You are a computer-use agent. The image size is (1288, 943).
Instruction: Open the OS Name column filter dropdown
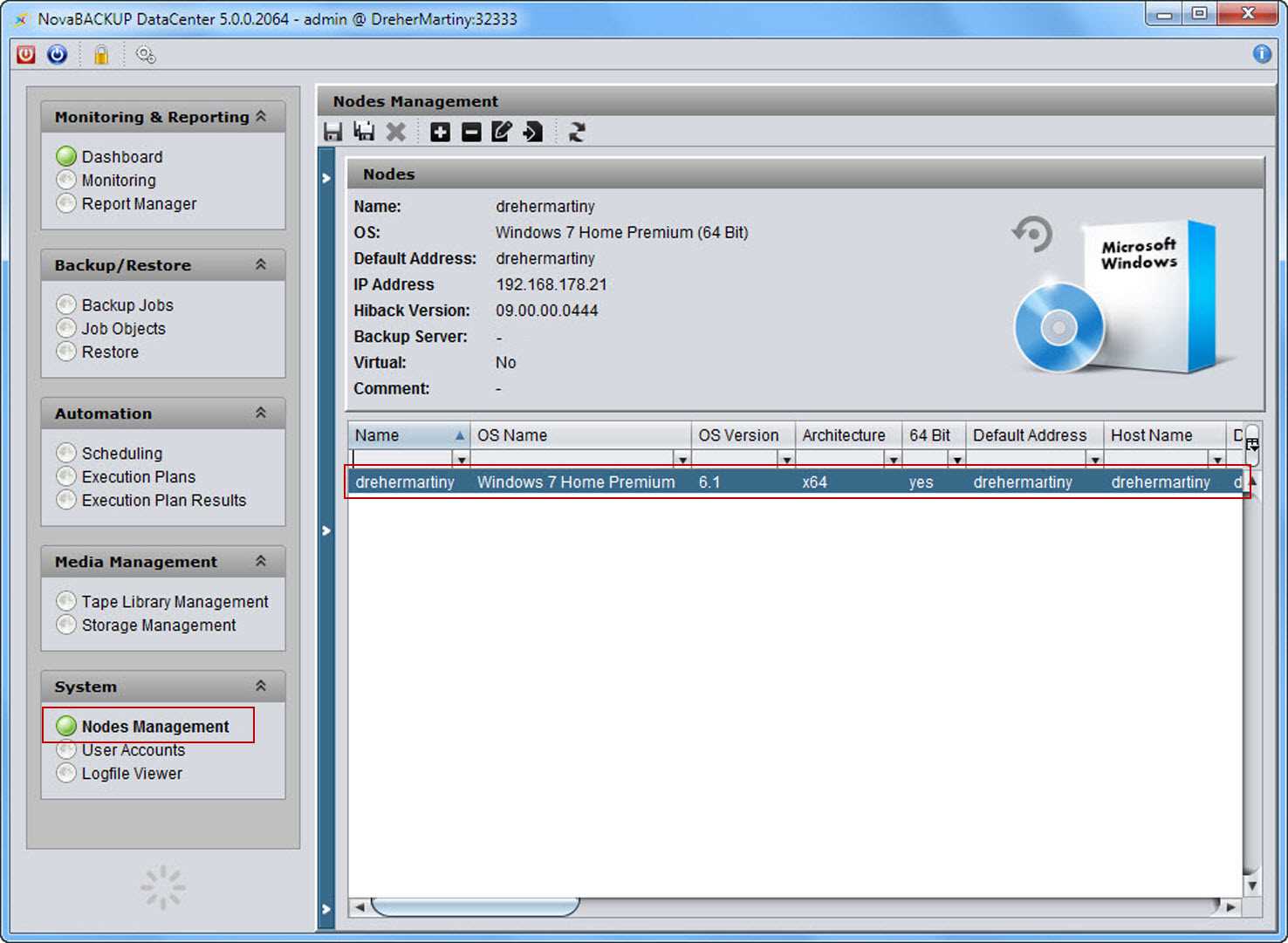[682, 458]
